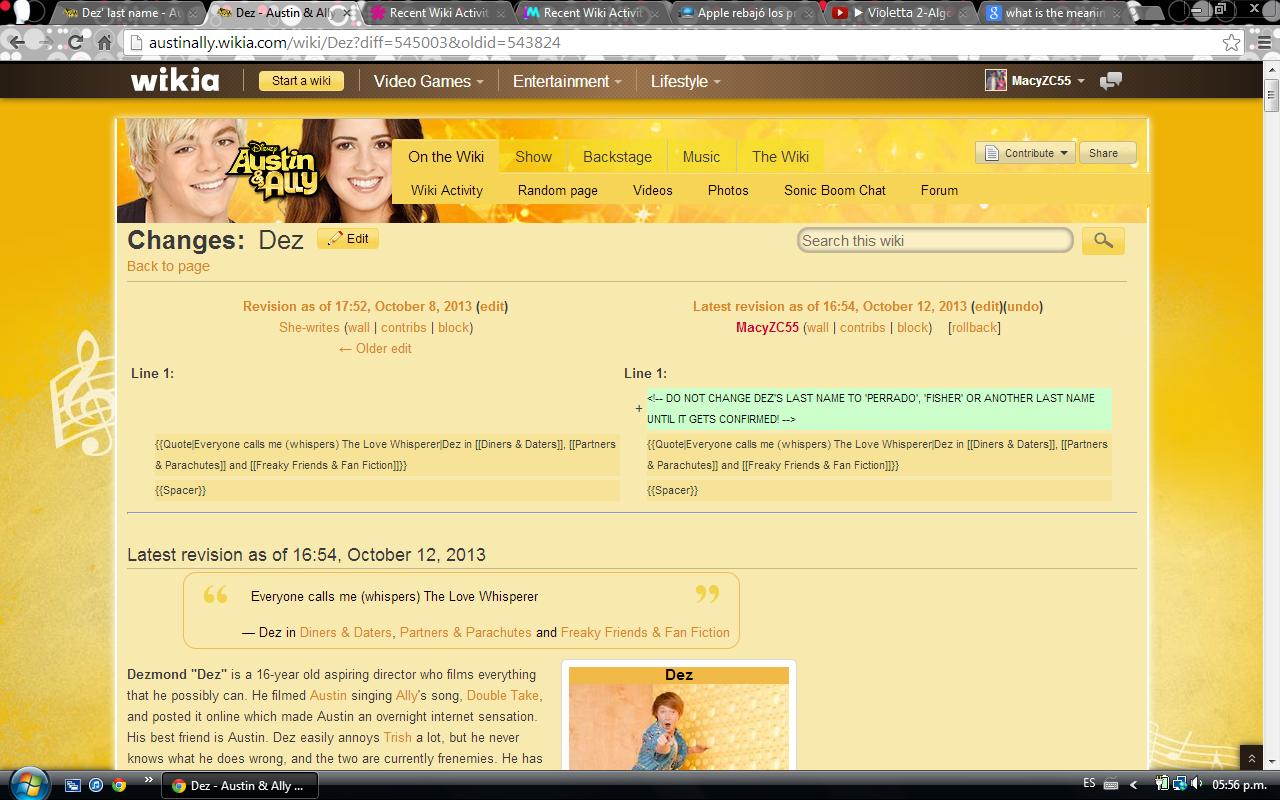Open the network icon in the system tray
This screenshot has width=1280, height=800.
click(x=1179, y=784)
